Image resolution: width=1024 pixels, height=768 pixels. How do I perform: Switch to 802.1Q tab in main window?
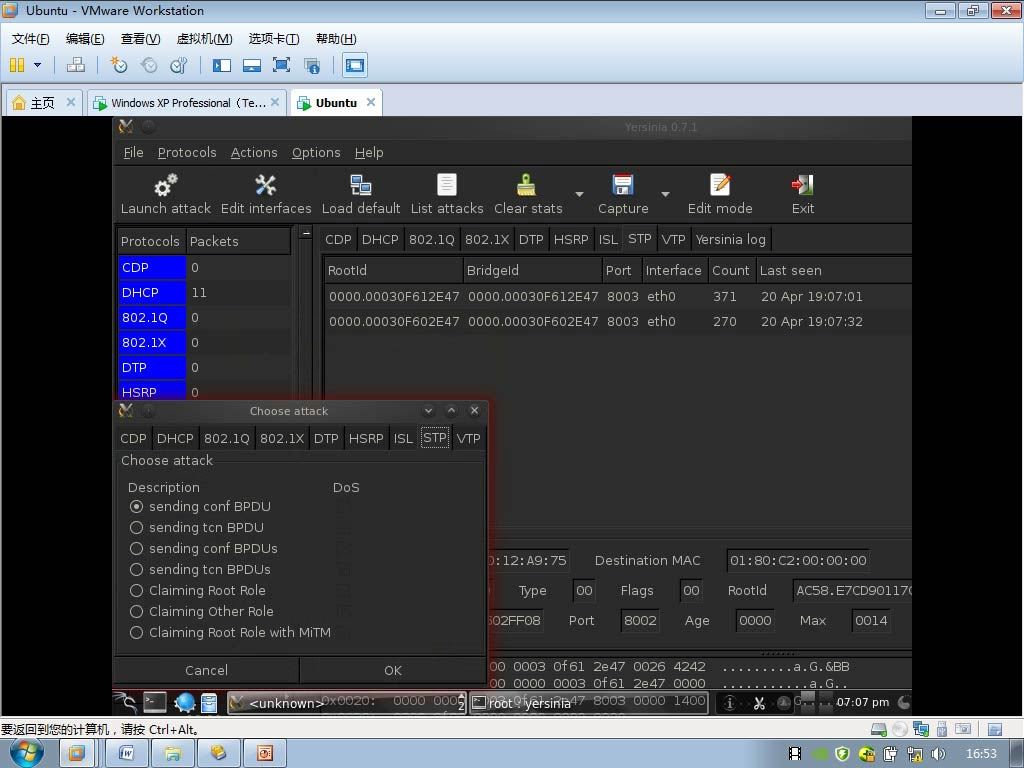pos(432,240)
